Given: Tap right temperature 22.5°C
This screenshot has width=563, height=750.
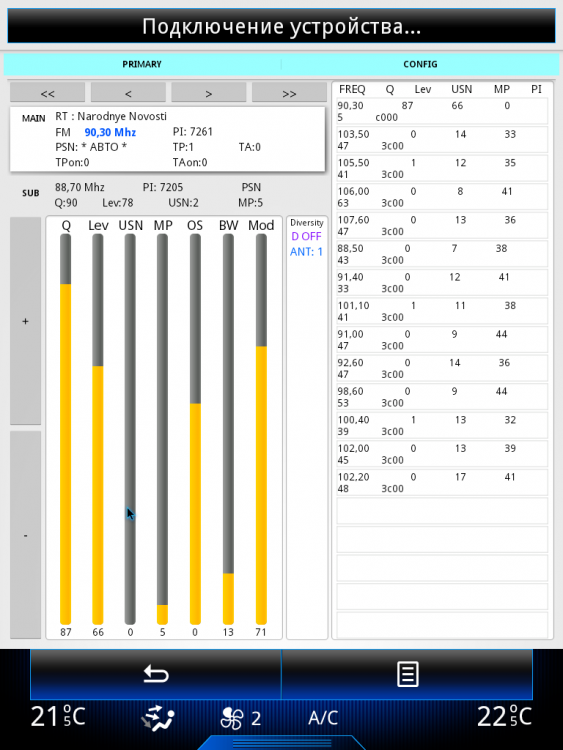Looking at the screenshot, I should point(504,717).
